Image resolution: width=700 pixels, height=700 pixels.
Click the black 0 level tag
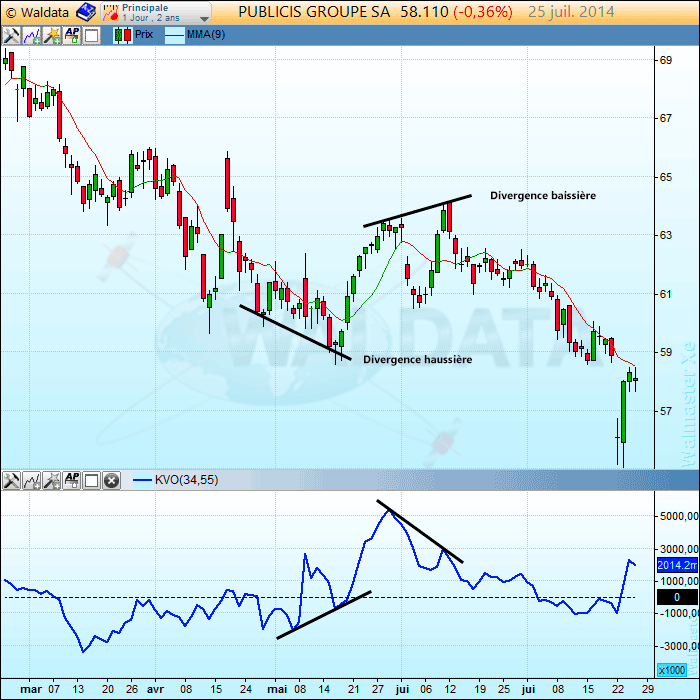coord(677,597)
